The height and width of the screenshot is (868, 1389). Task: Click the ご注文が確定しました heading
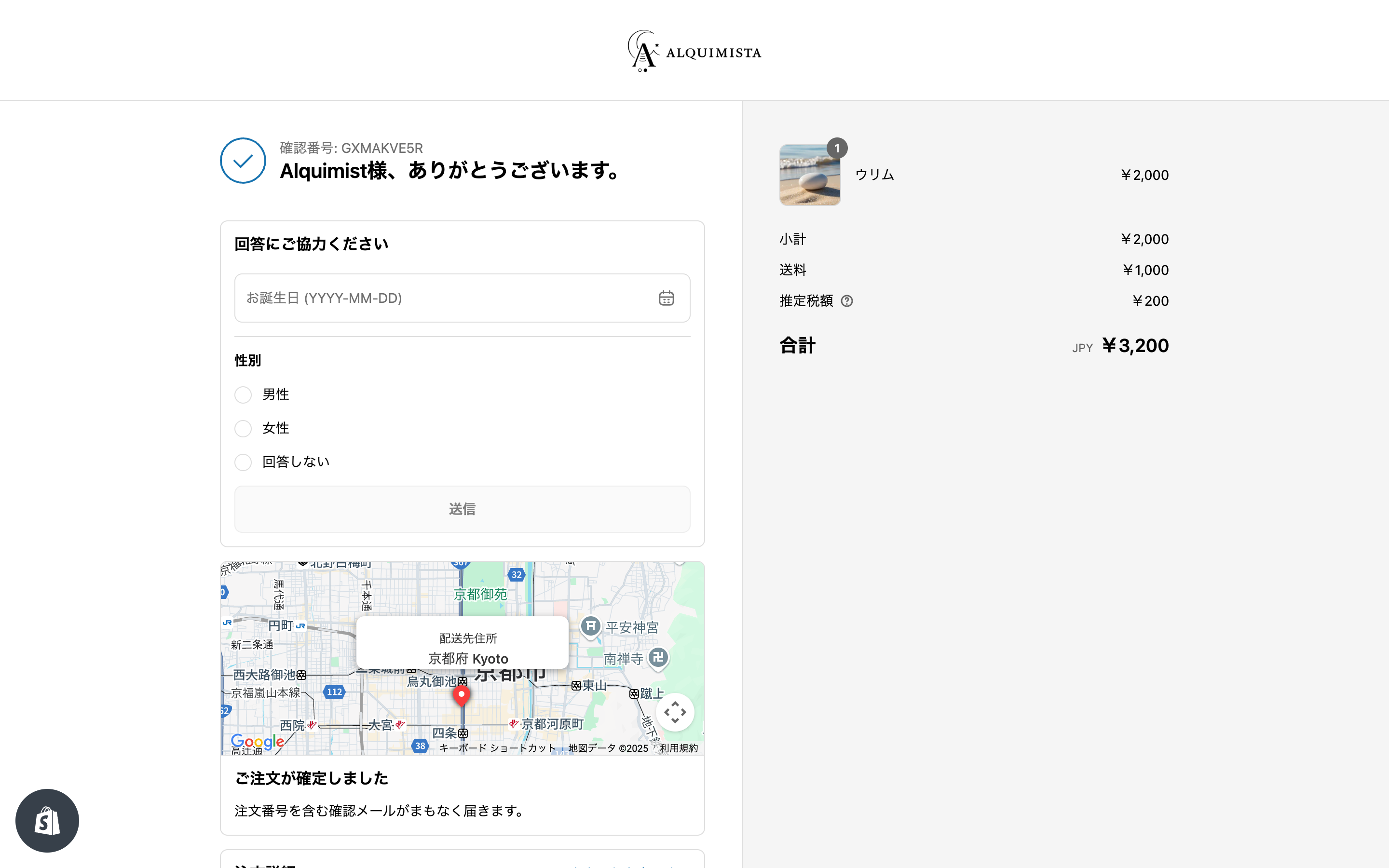pos(312,778)
